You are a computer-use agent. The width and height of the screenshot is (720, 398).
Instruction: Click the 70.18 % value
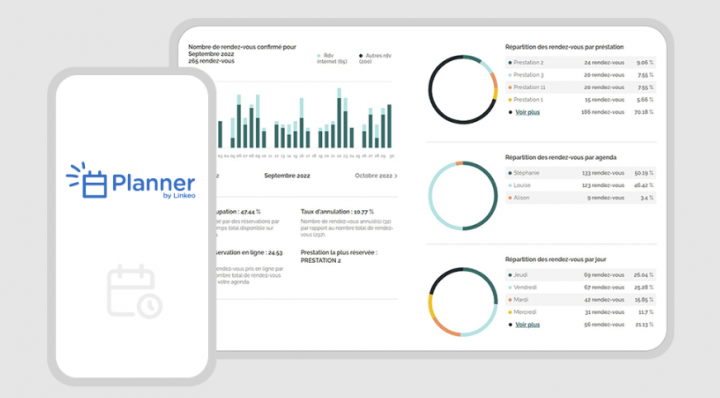[644, 112]
